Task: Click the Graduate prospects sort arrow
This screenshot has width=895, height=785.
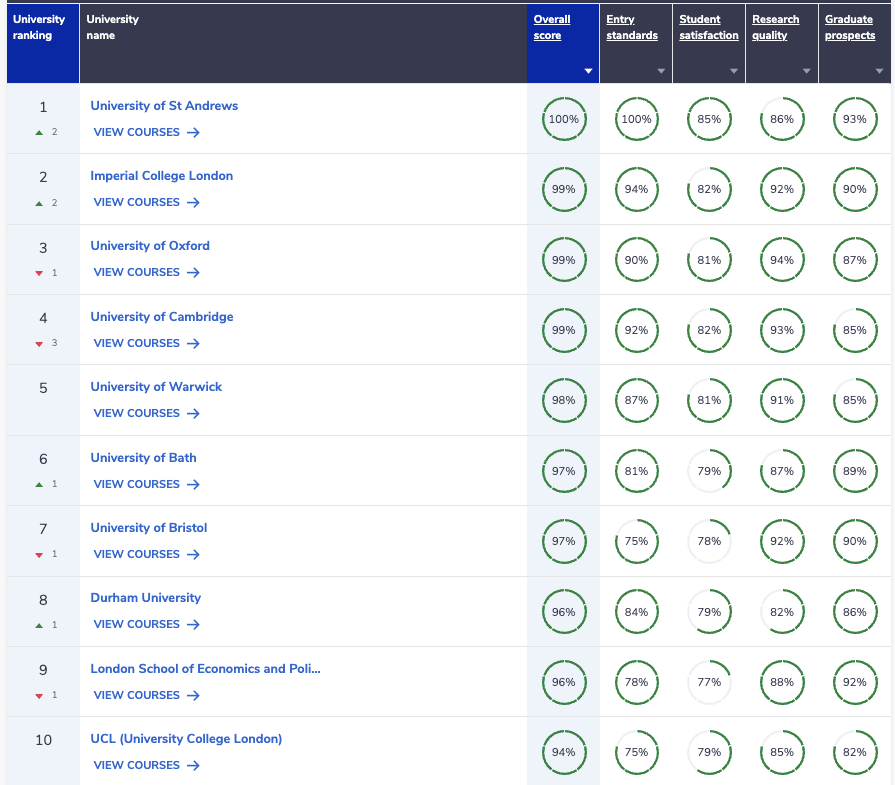Action: click(880, 71)
